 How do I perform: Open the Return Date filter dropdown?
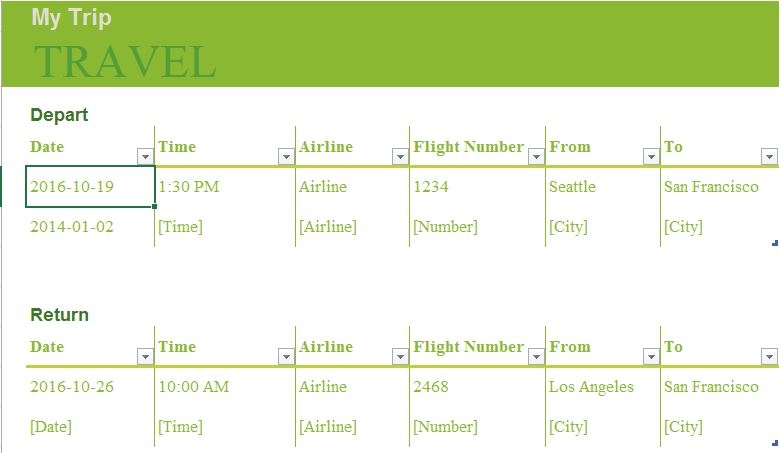(x=145, y=357)
